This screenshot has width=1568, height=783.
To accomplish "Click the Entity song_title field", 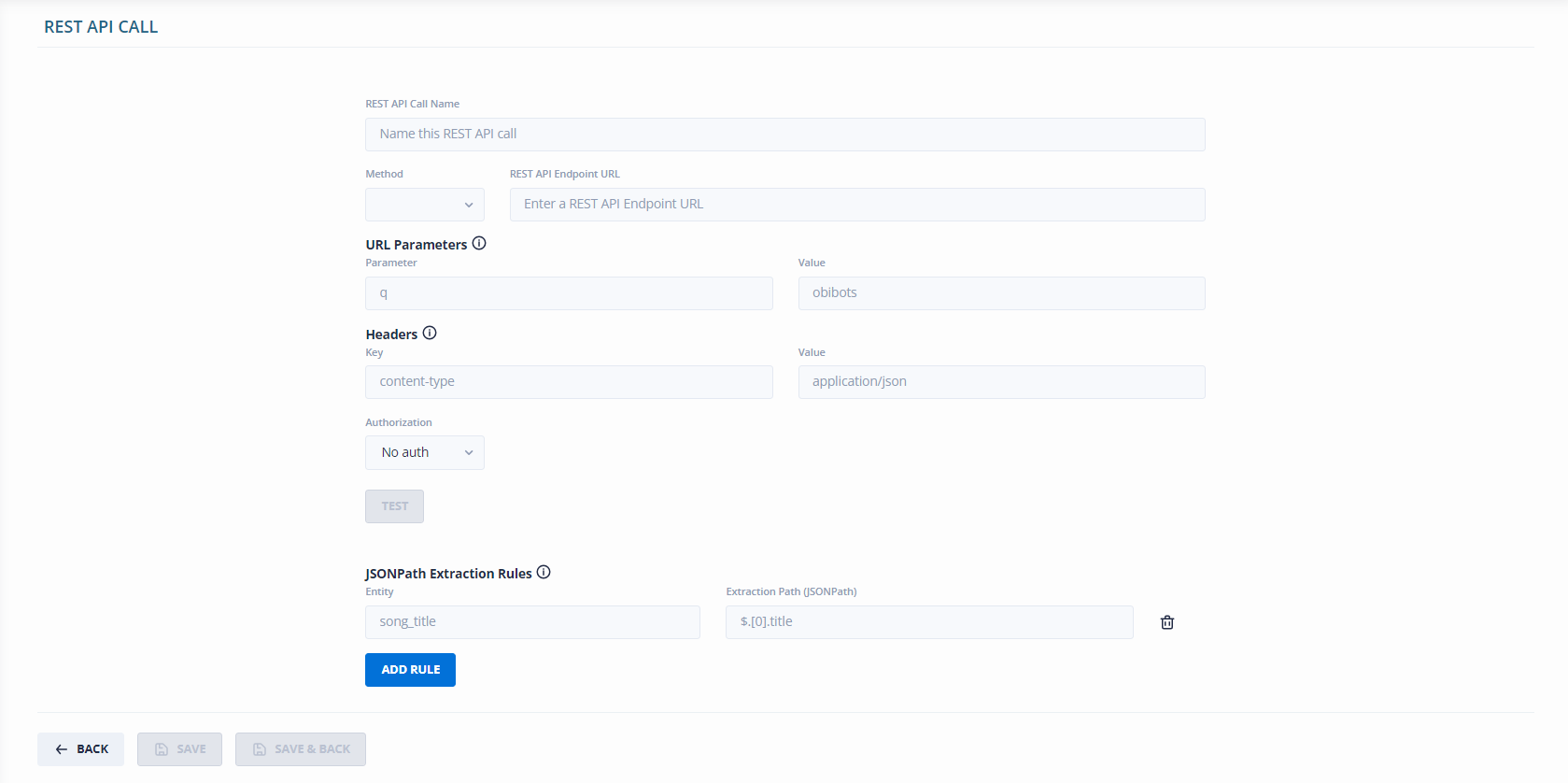I will point(532,622).
